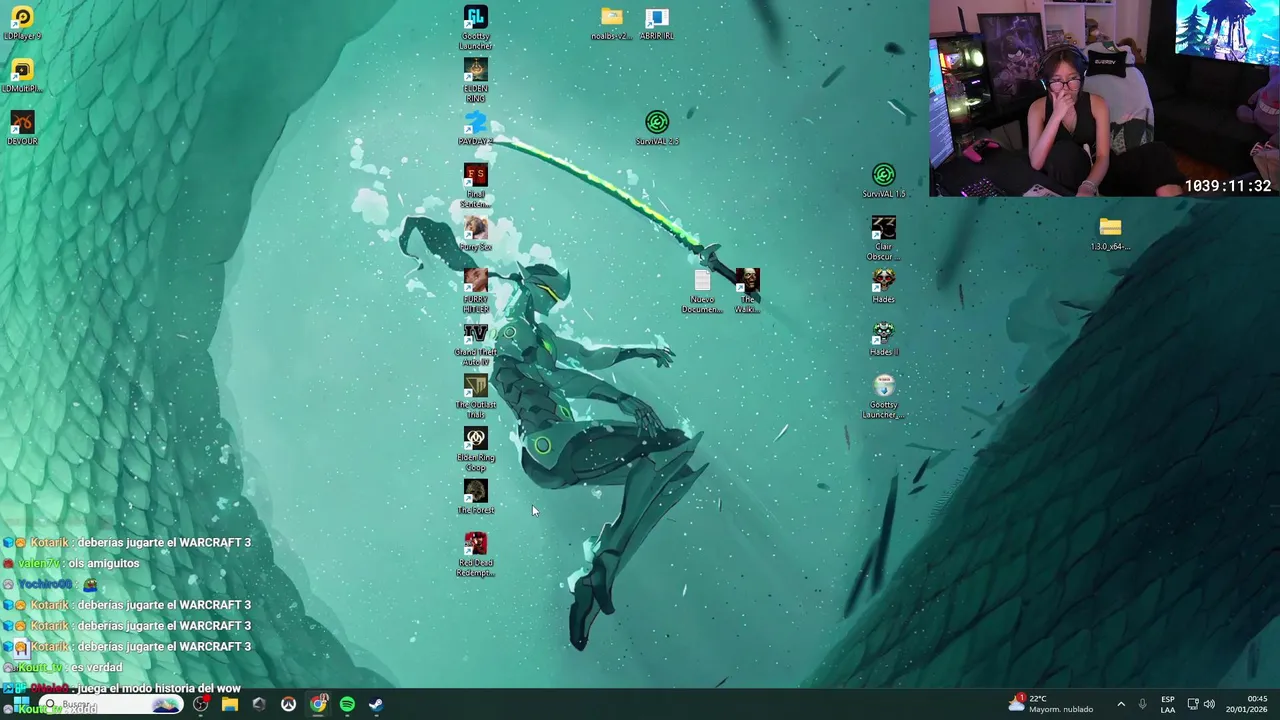Open Steam from the taskbar

(x=376, y=705)
